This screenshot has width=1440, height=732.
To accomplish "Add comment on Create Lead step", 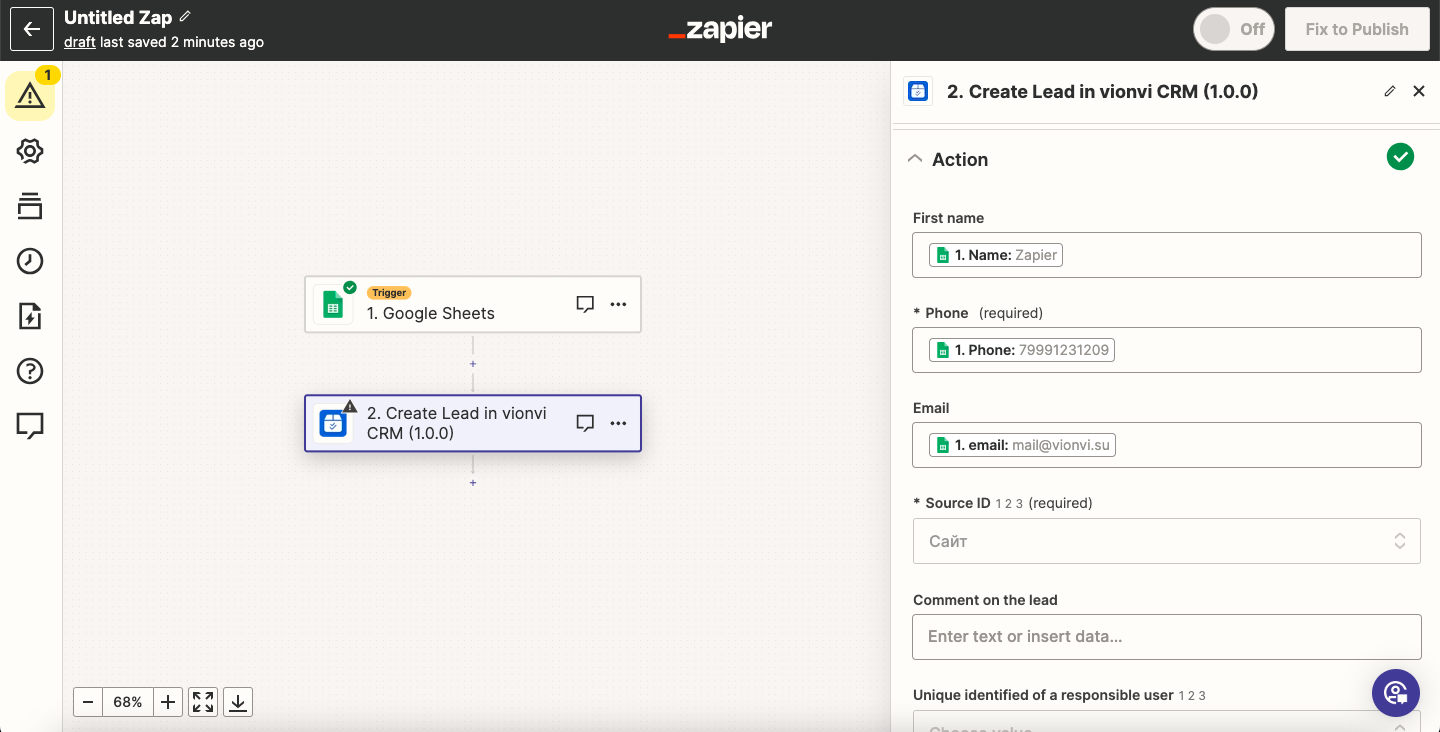I will (586, 423).
